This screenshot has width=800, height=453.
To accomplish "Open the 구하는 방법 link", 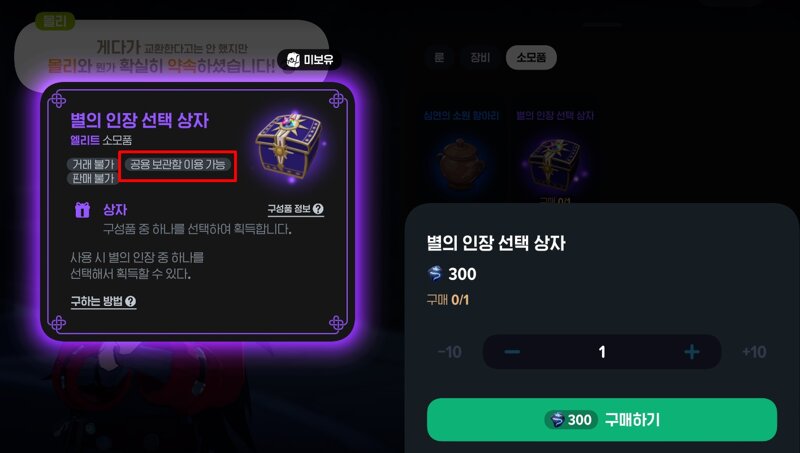I will point(103,301).
